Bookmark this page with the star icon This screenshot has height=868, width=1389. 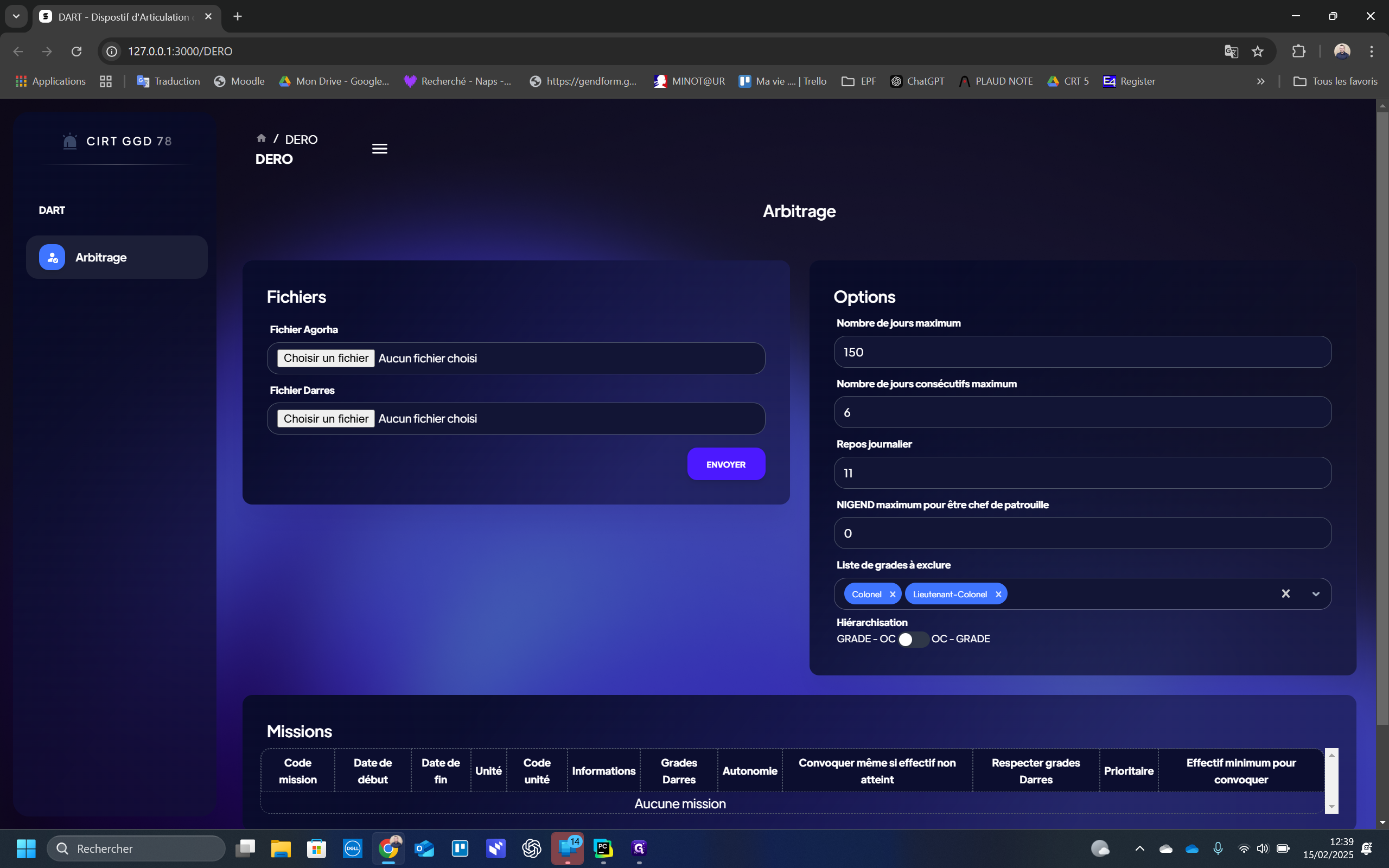[1258, 51]
